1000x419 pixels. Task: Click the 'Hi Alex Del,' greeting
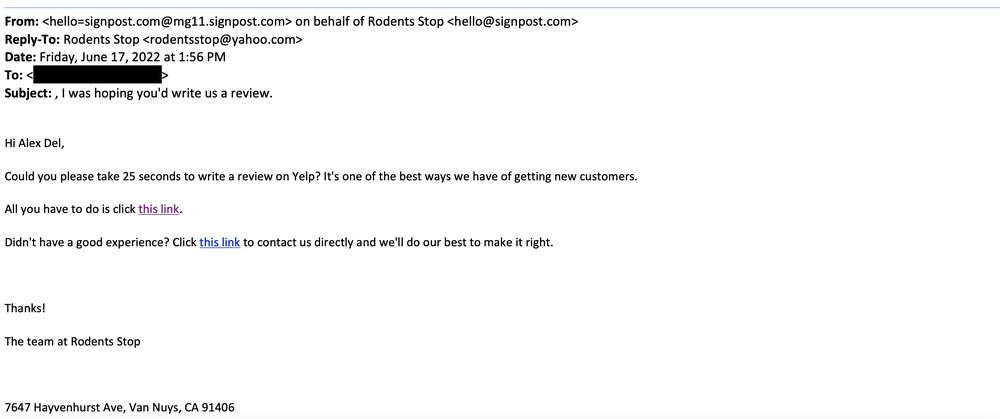click(35, 143)
